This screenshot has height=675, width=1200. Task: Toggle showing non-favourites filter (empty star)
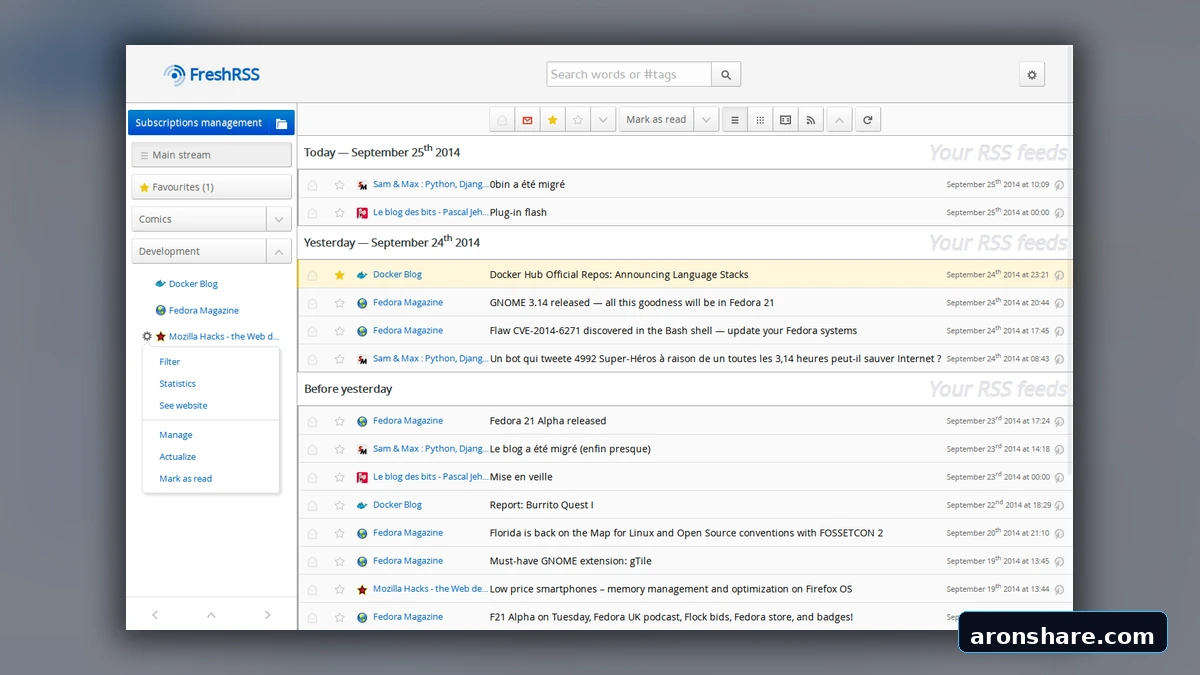pos(578,120)
